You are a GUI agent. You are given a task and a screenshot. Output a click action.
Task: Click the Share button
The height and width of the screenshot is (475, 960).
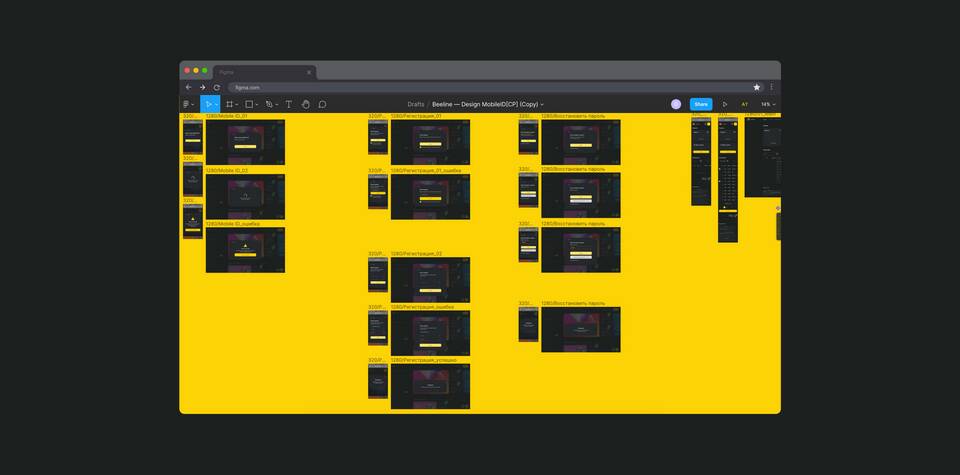[x=701, y=104]
